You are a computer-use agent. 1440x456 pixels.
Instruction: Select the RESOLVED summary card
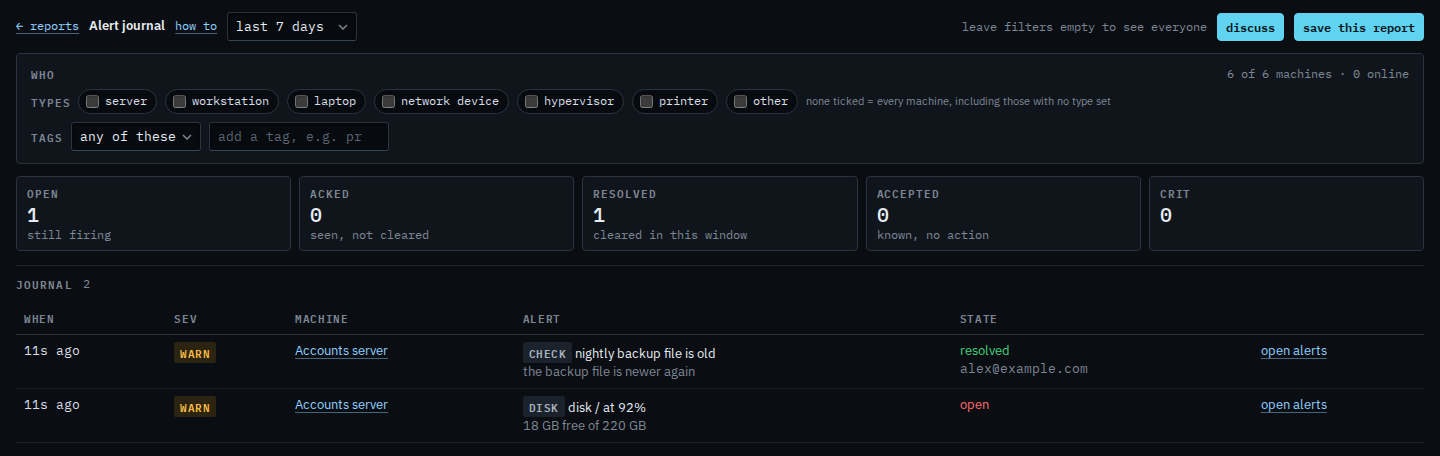click(720, 214)
